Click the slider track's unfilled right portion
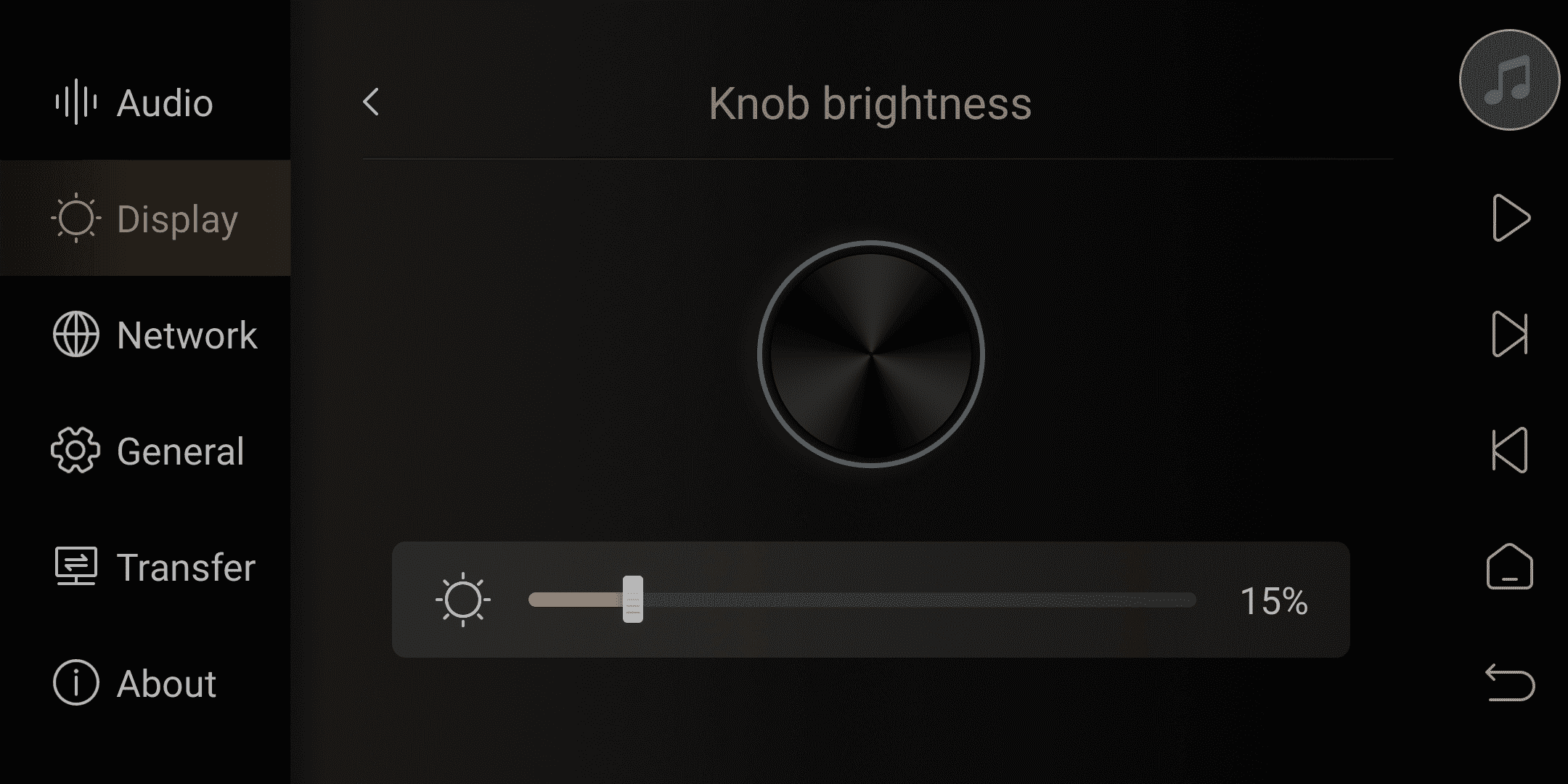The height and width of the screenshot is (784, 1568). (919, 600)
